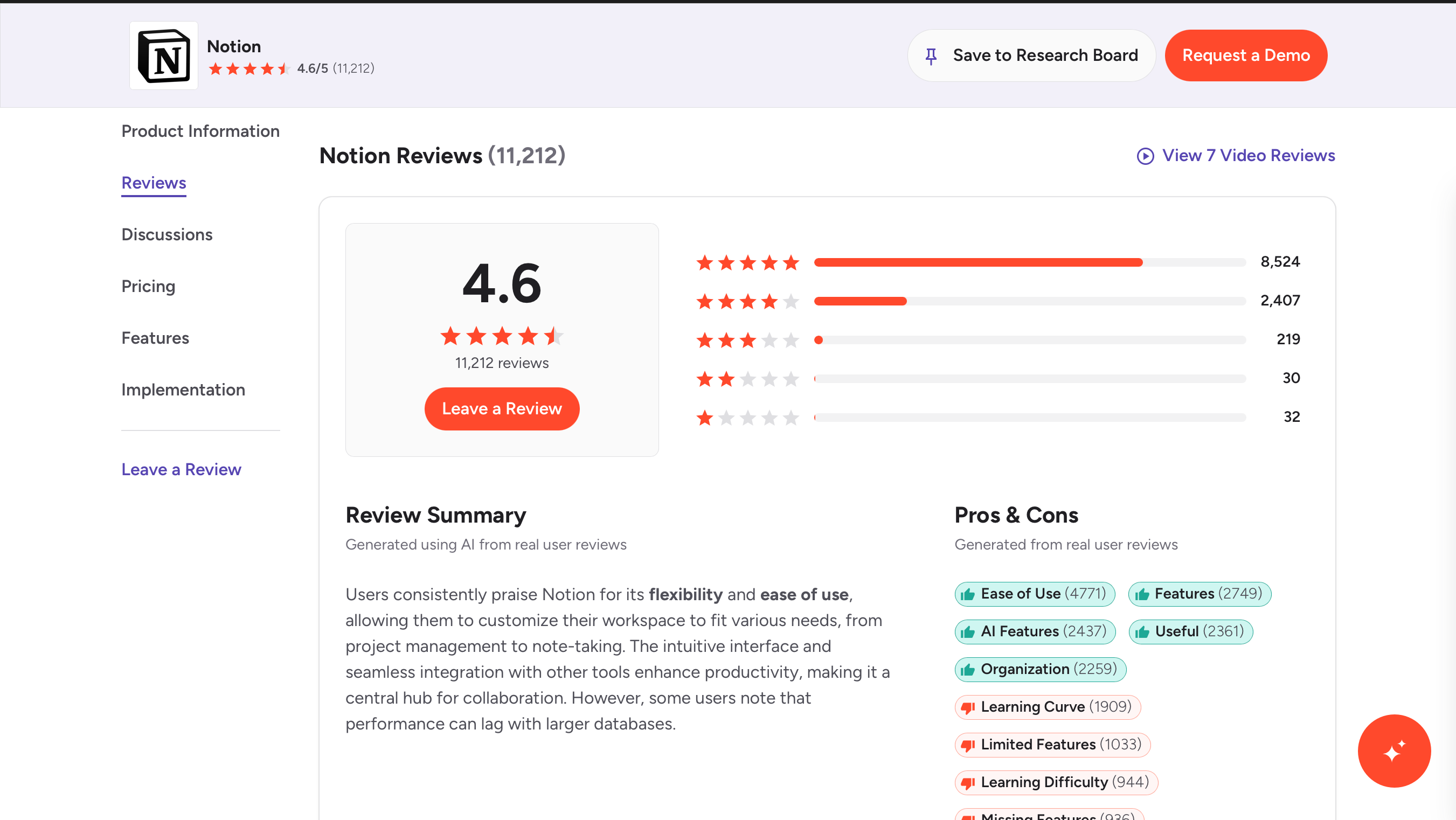Click thumbs-down icon on Learning Curve tag
Viewport: 1456px width, 820px height.
tap(968, 707)
